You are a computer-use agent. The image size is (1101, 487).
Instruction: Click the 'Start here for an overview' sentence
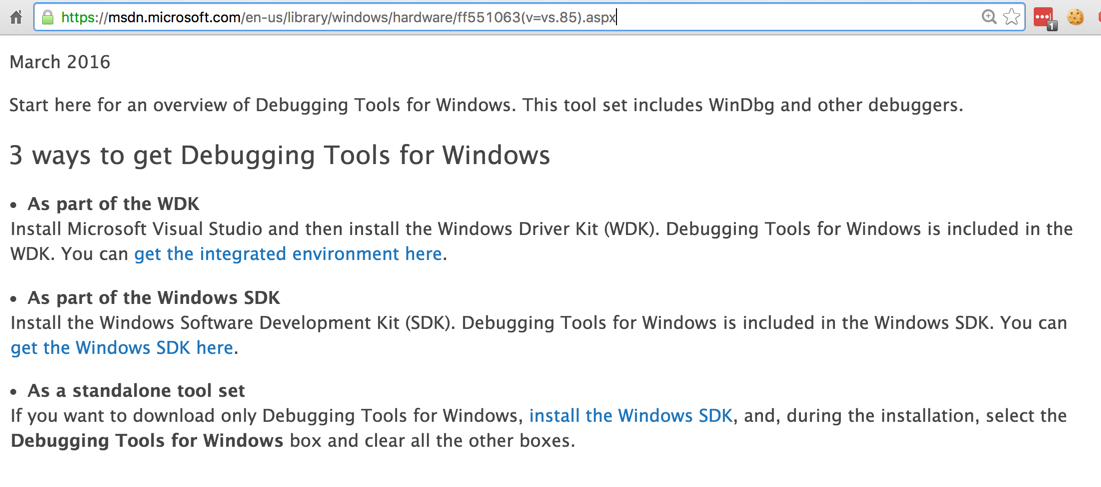(486, 107)
